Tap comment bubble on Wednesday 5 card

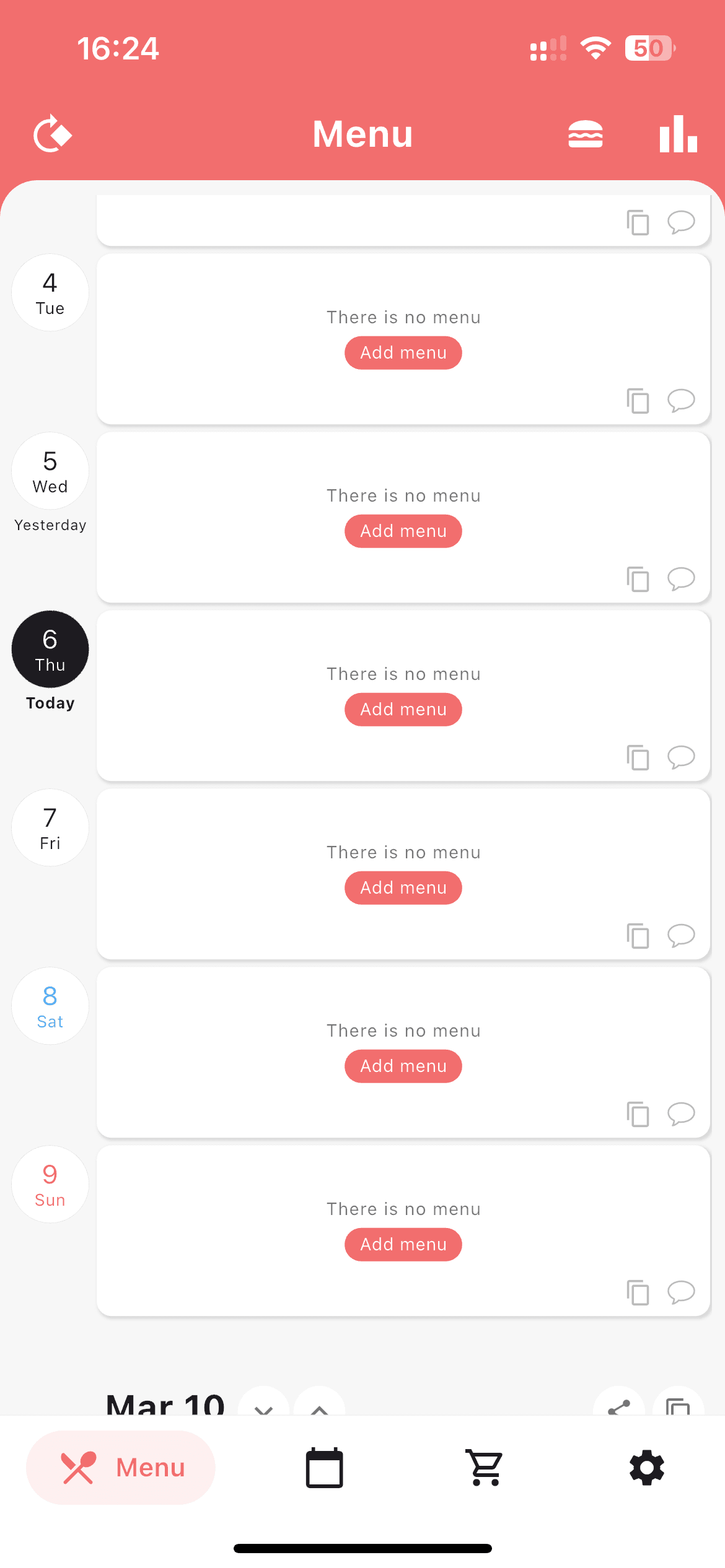(x=680, y=578)
